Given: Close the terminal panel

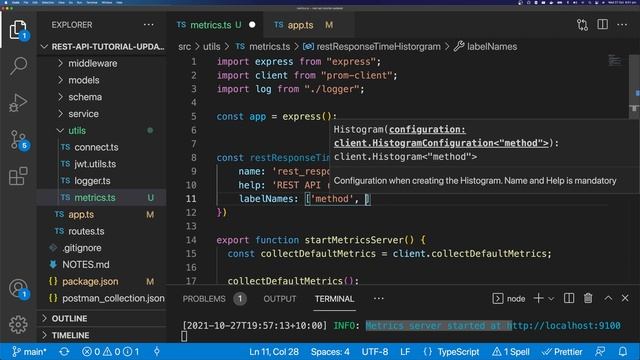Looking at the screenshot, I should 625,298.
